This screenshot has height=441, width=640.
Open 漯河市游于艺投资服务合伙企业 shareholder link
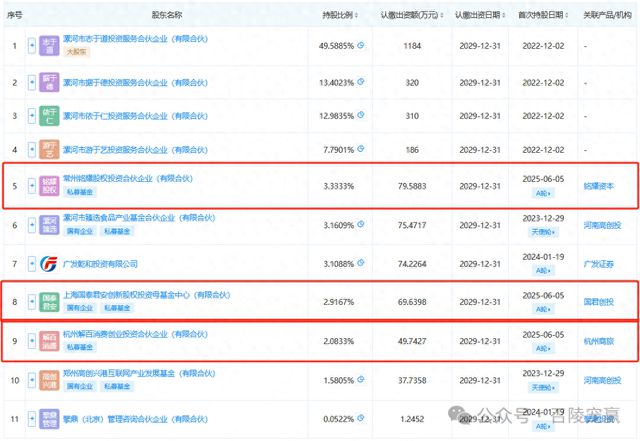(136, 150)
